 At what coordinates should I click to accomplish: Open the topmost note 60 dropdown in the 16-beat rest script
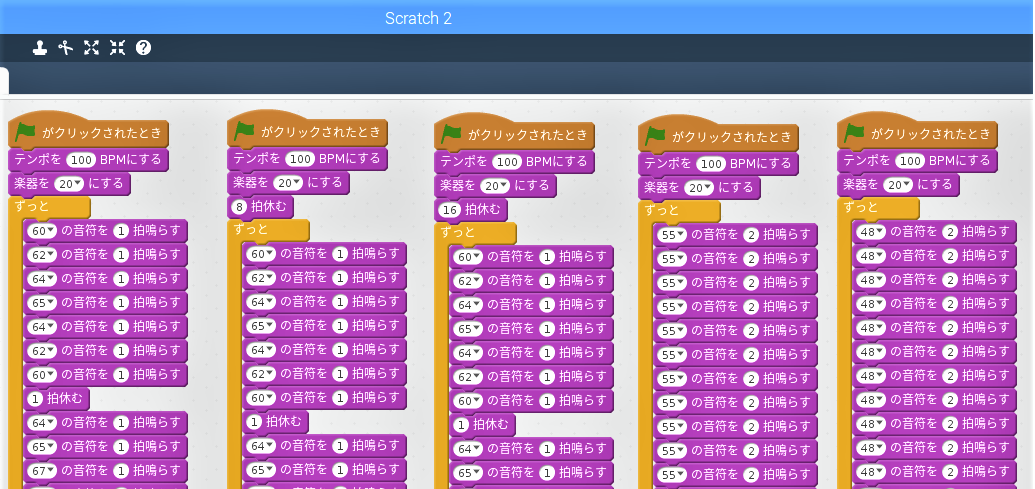[x=468, y=257]
